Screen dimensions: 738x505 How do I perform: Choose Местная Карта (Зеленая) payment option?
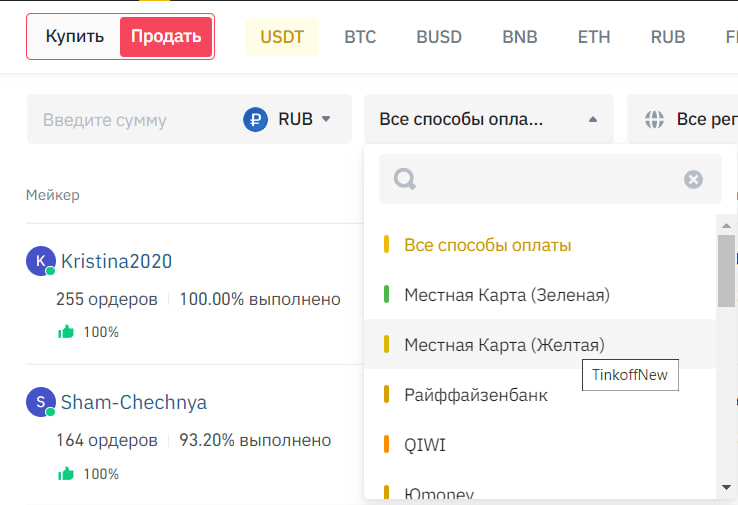pyautogui.click(x=506, y=295)
